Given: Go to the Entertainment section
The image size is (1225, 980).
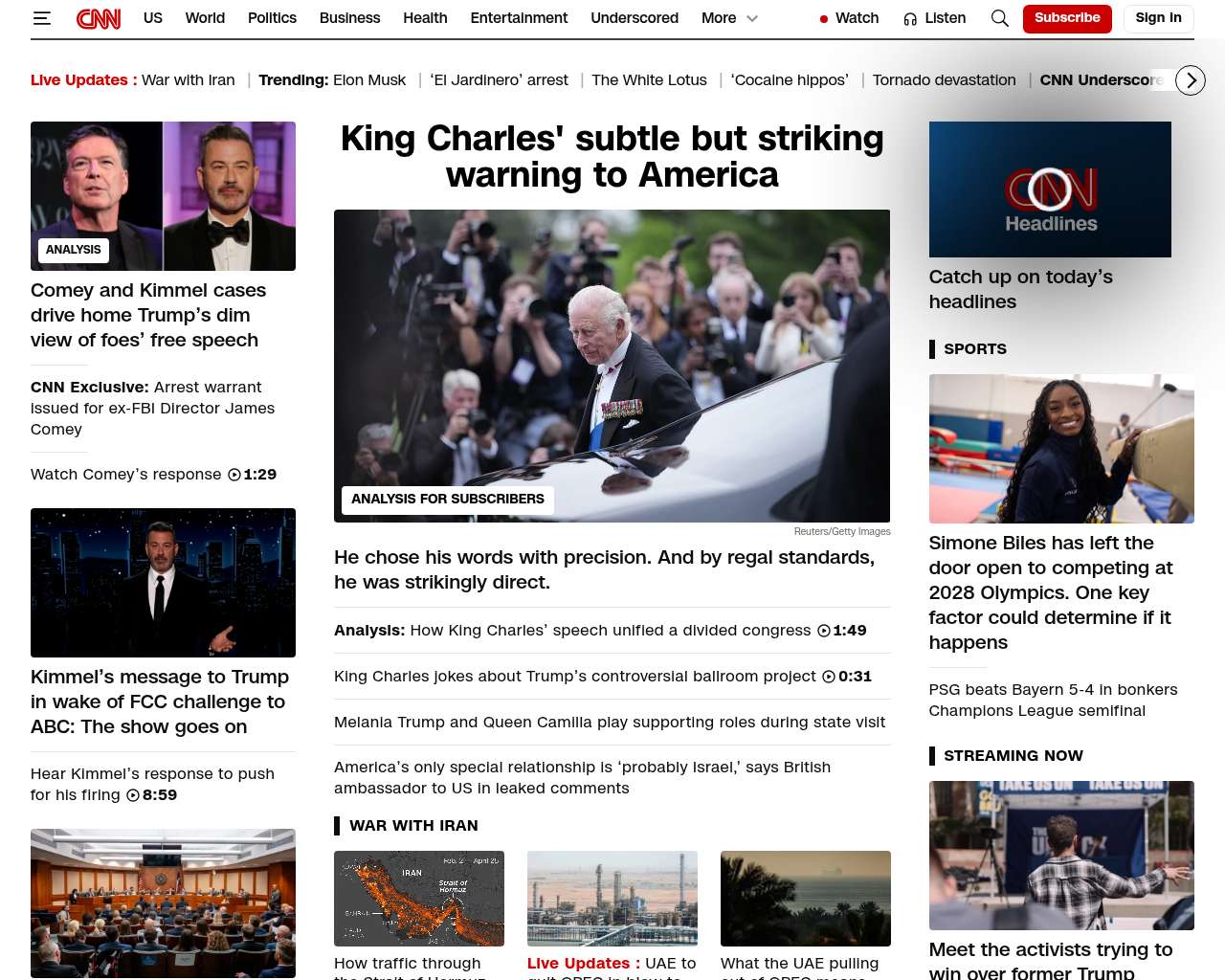Looking at the screenshot, I should click(519, 18).
